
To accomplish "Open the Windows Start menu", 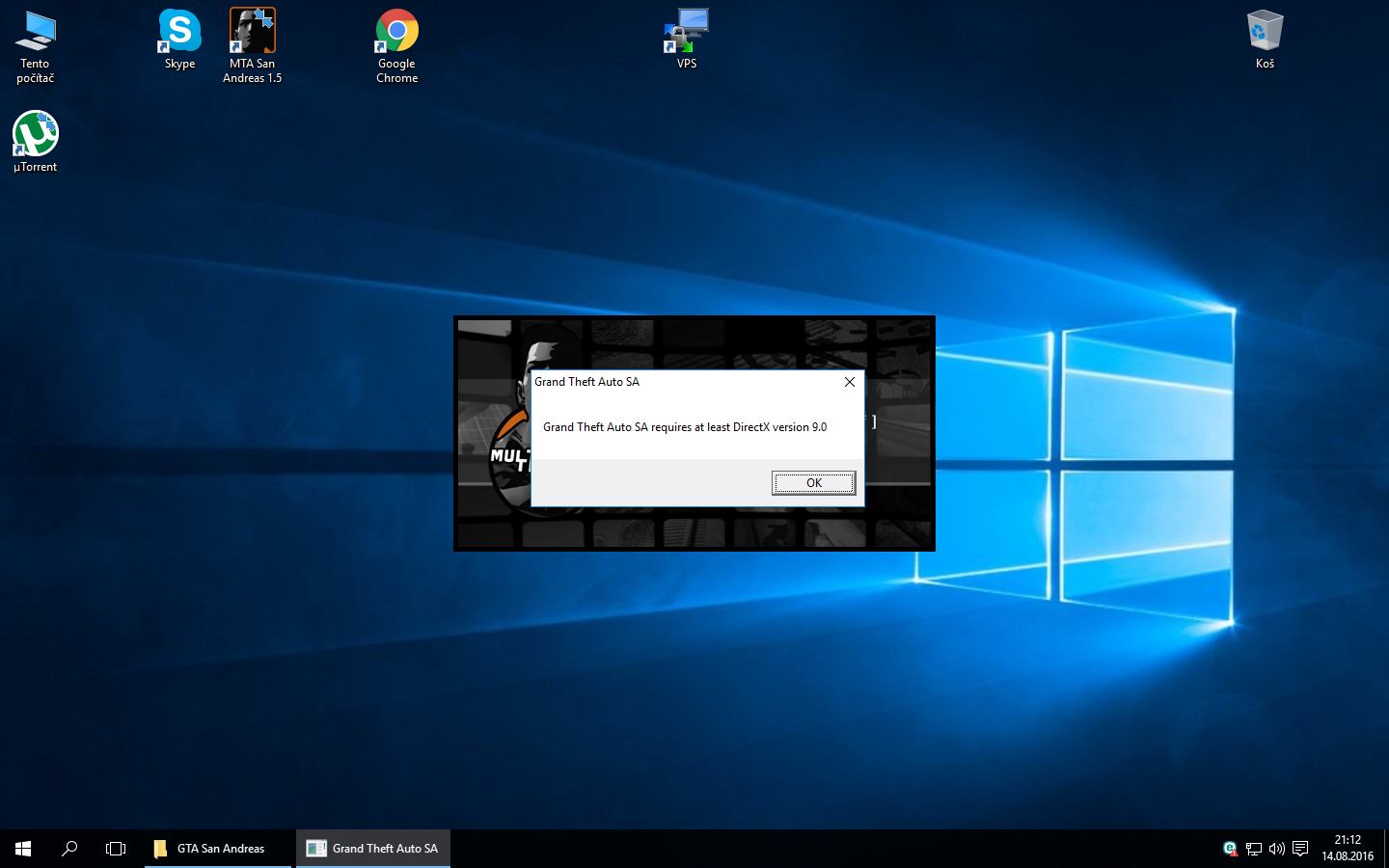I will click(x=23, y=849).
